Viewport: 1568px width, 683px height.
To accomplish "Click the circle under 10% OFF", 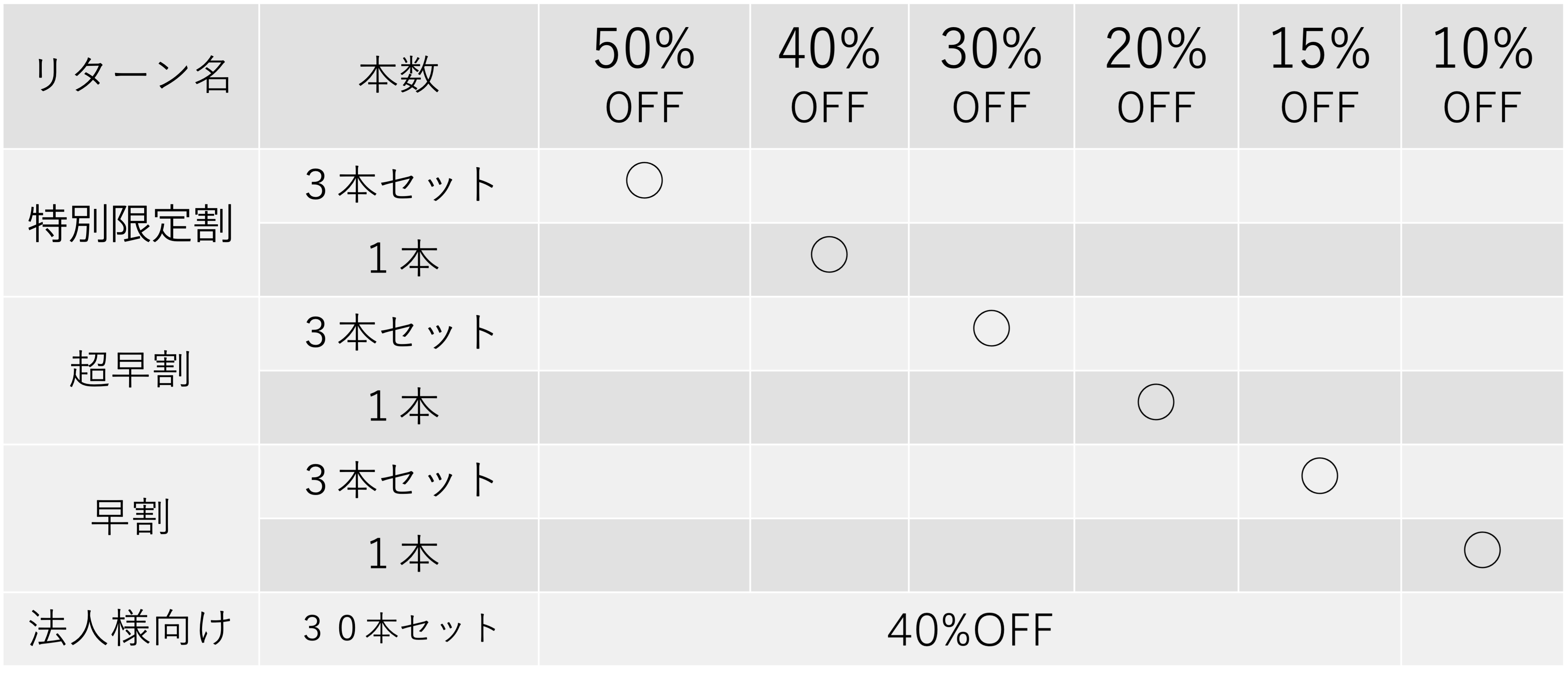I will 1481,550.
